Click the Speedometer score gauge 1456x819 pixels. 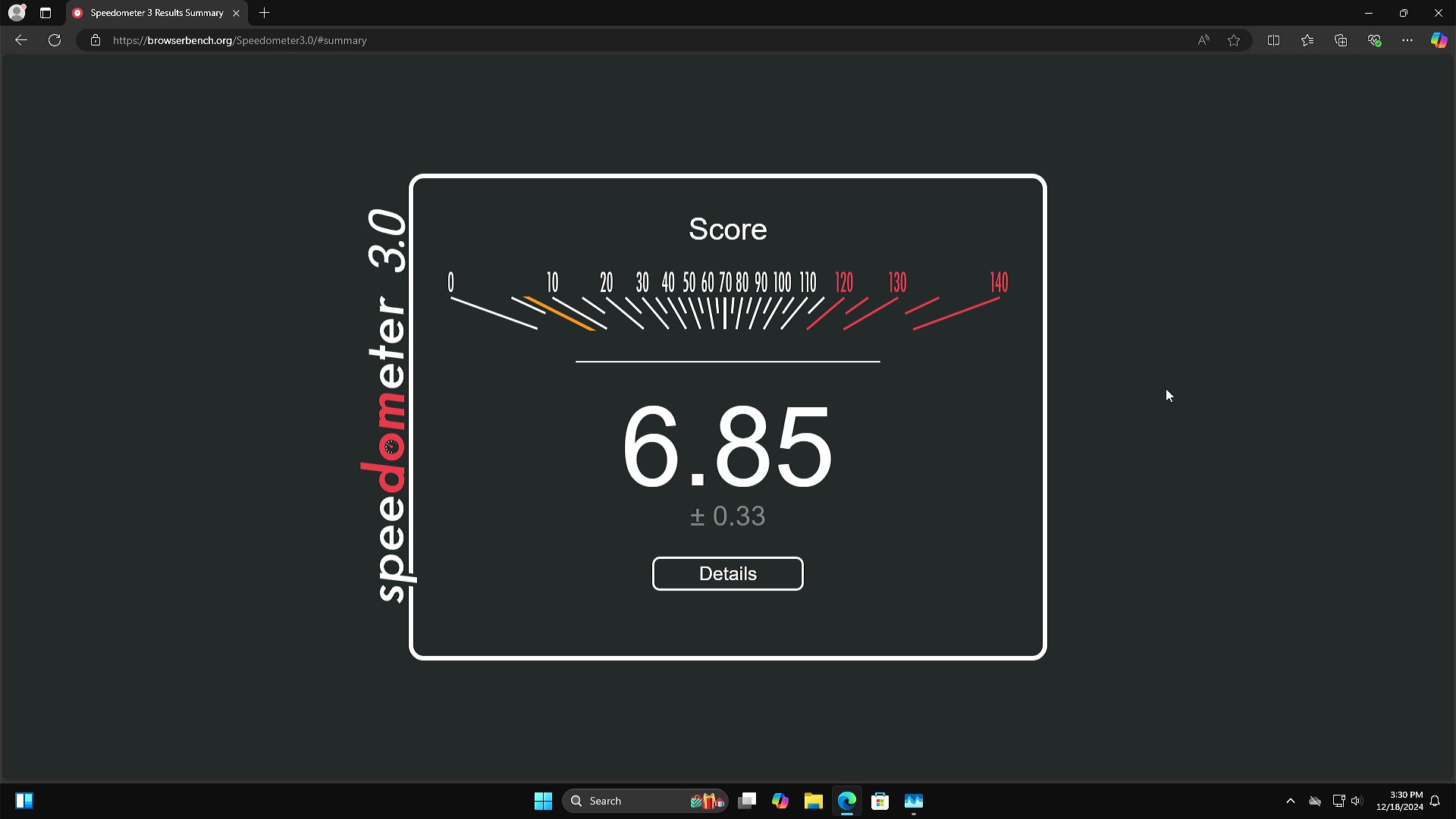[x=726, y=303]
